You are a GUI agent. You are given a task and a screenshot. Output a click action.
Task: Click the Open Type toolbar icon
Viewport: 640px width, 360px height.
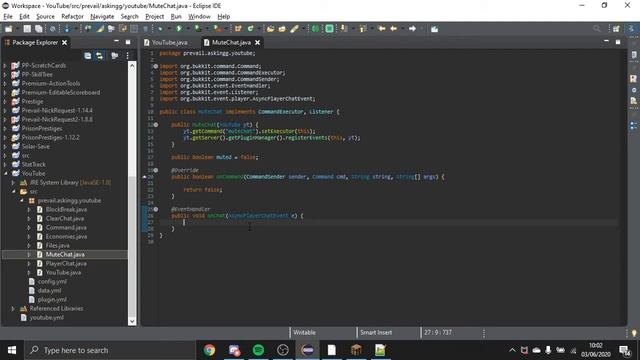[x=270, y=29]
